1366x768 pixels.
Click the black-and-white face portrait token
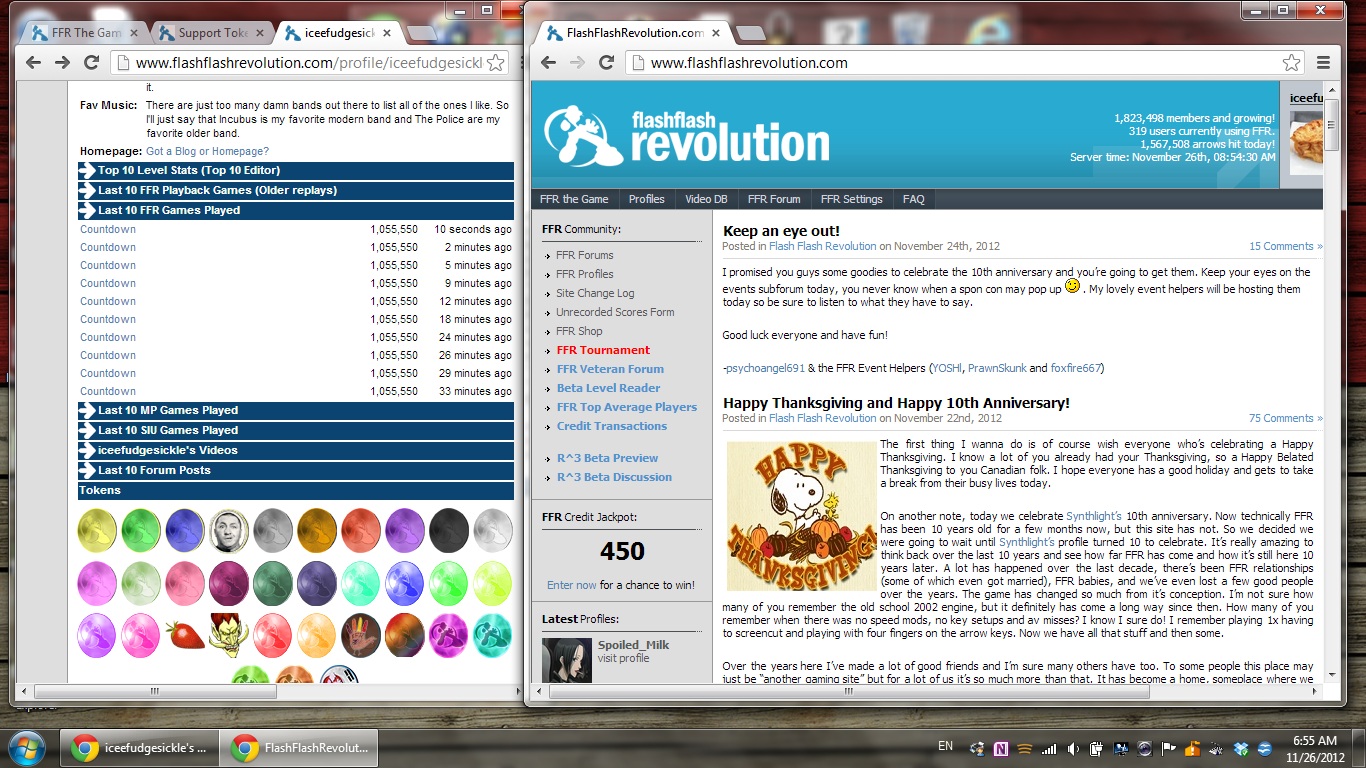coord(229,529)
